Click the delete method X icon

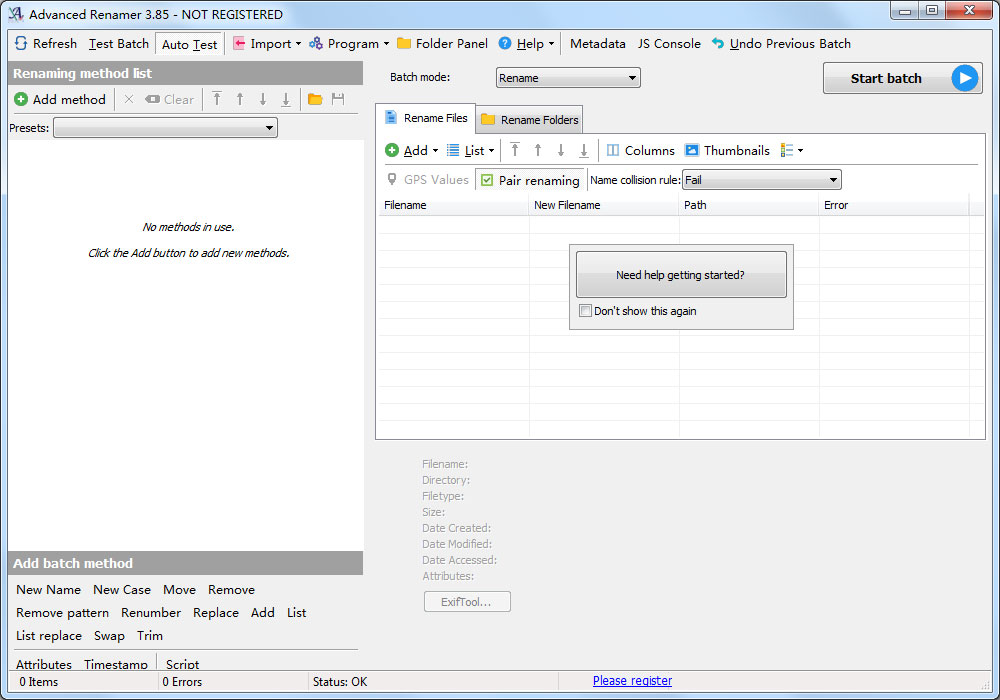(129, 99)
